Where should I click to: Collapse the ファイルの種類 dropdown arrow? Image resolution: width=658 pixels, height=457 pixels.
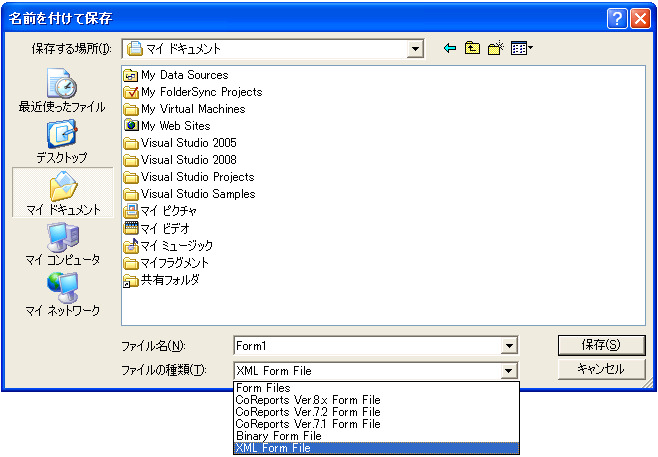(508, 371)
